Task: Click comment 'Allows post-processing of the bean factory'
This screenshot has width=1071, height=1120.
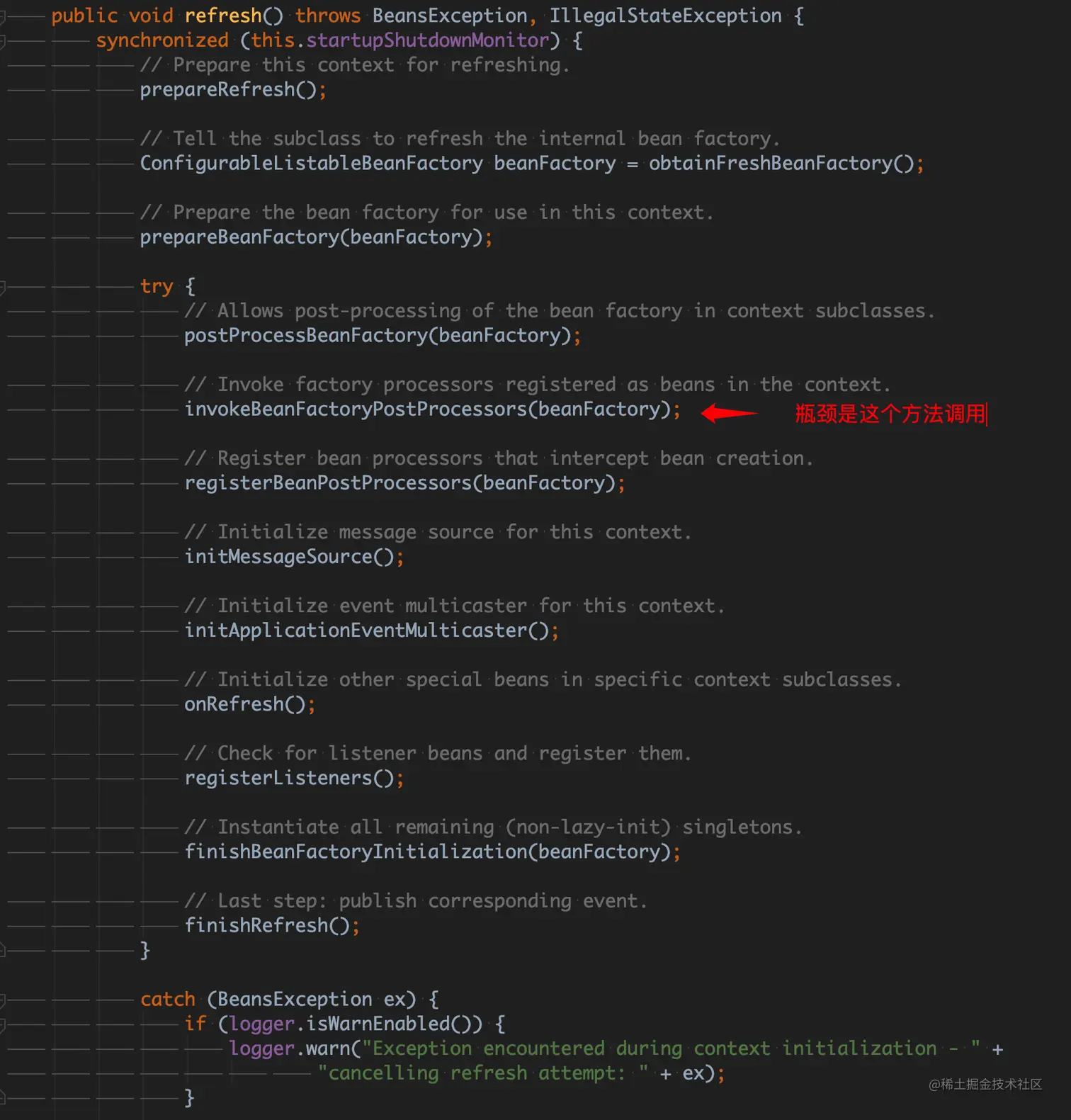Action: (x=560, y=311)
